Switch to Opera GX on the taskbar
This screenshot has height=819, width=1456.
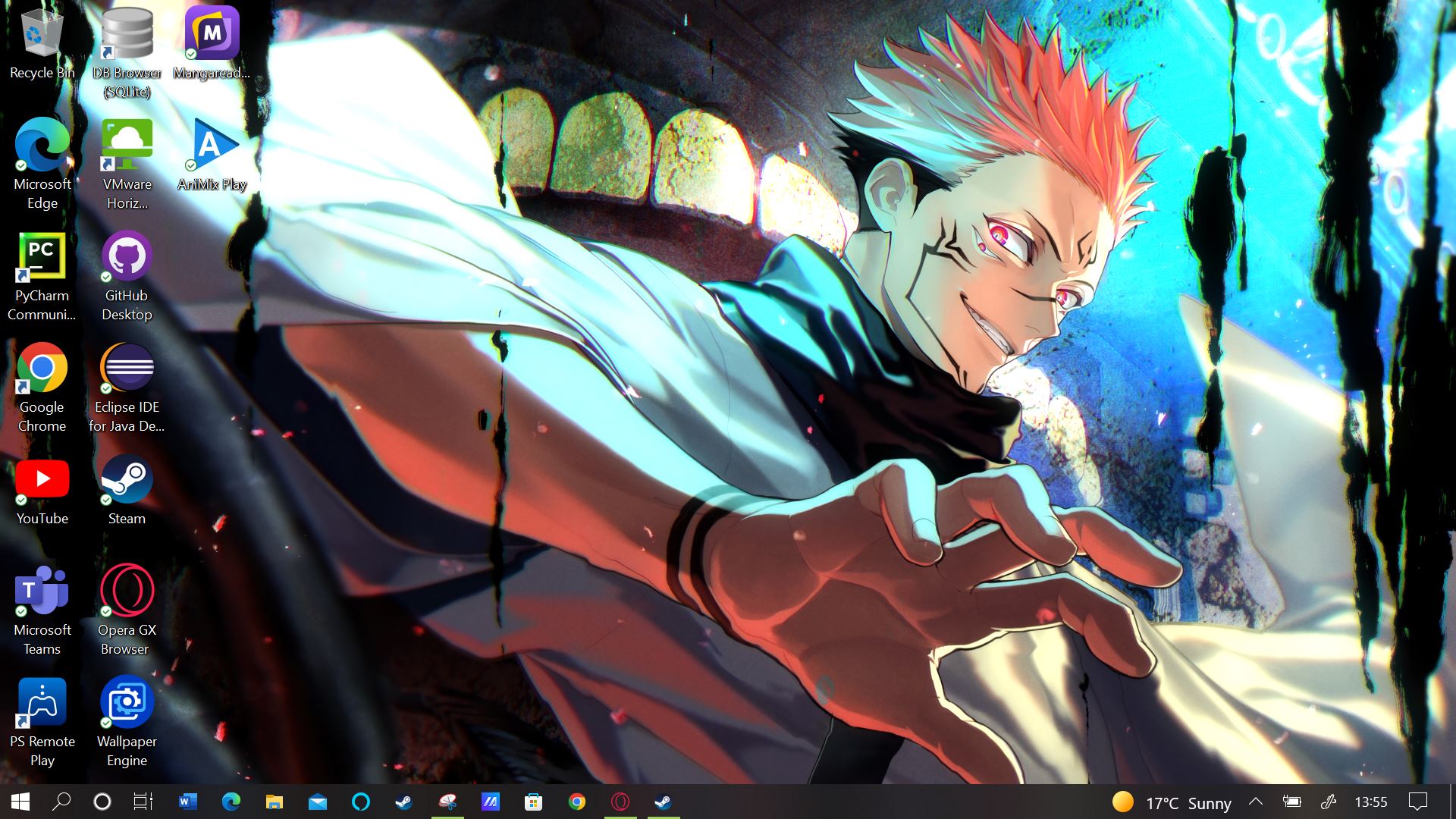click(620, 802)
